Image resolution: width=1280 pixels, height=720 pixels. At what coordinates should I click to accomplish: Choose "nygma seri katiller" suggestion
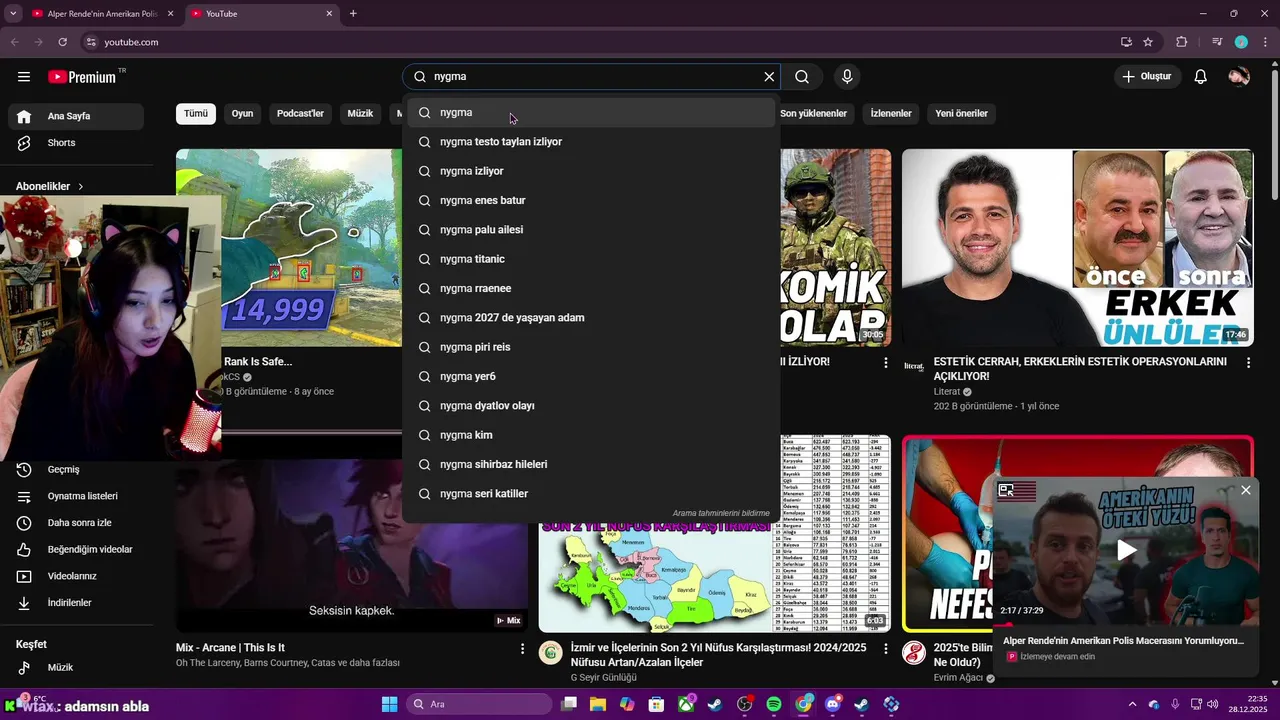click(x=590, y=494)
